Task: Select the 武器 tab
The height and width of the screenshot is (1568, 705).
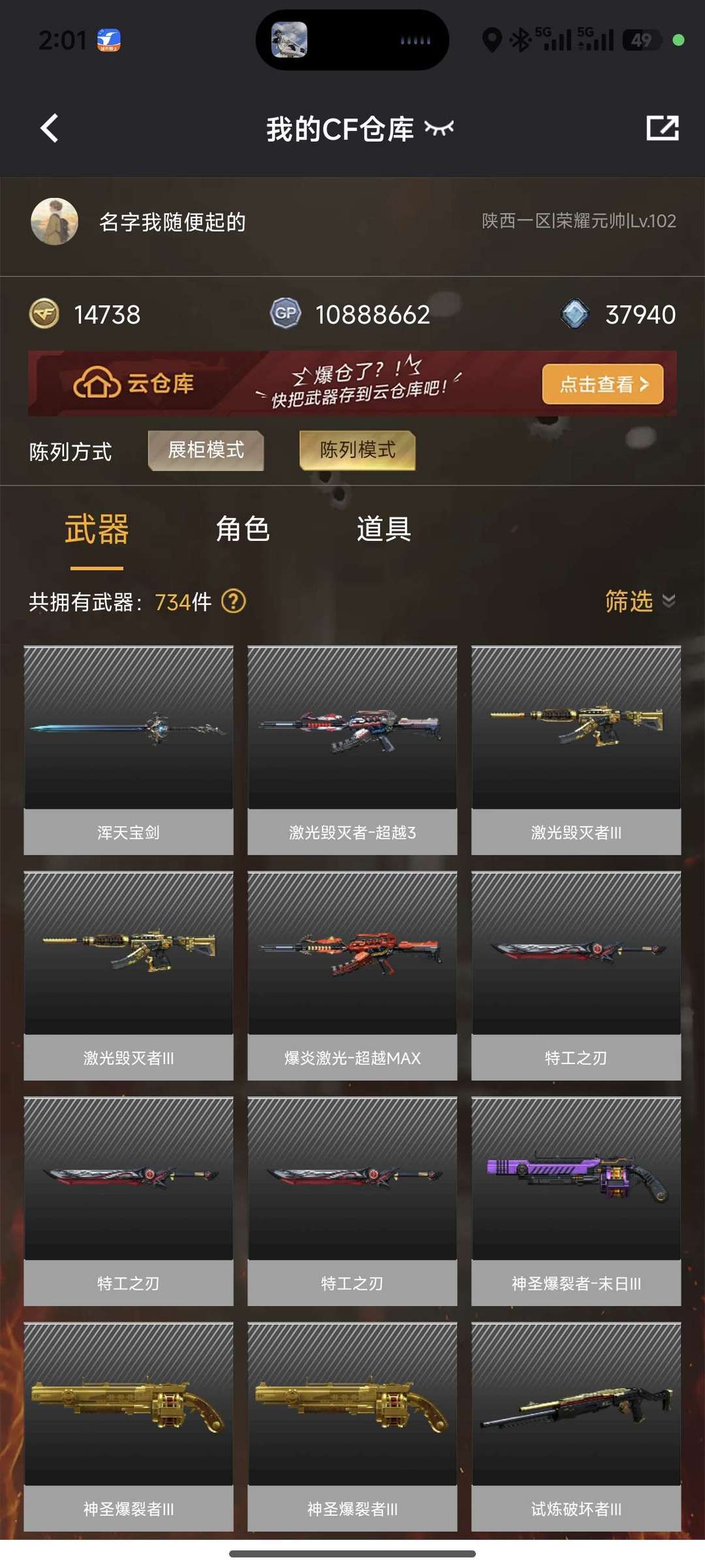Action: [x=97, y=529]
